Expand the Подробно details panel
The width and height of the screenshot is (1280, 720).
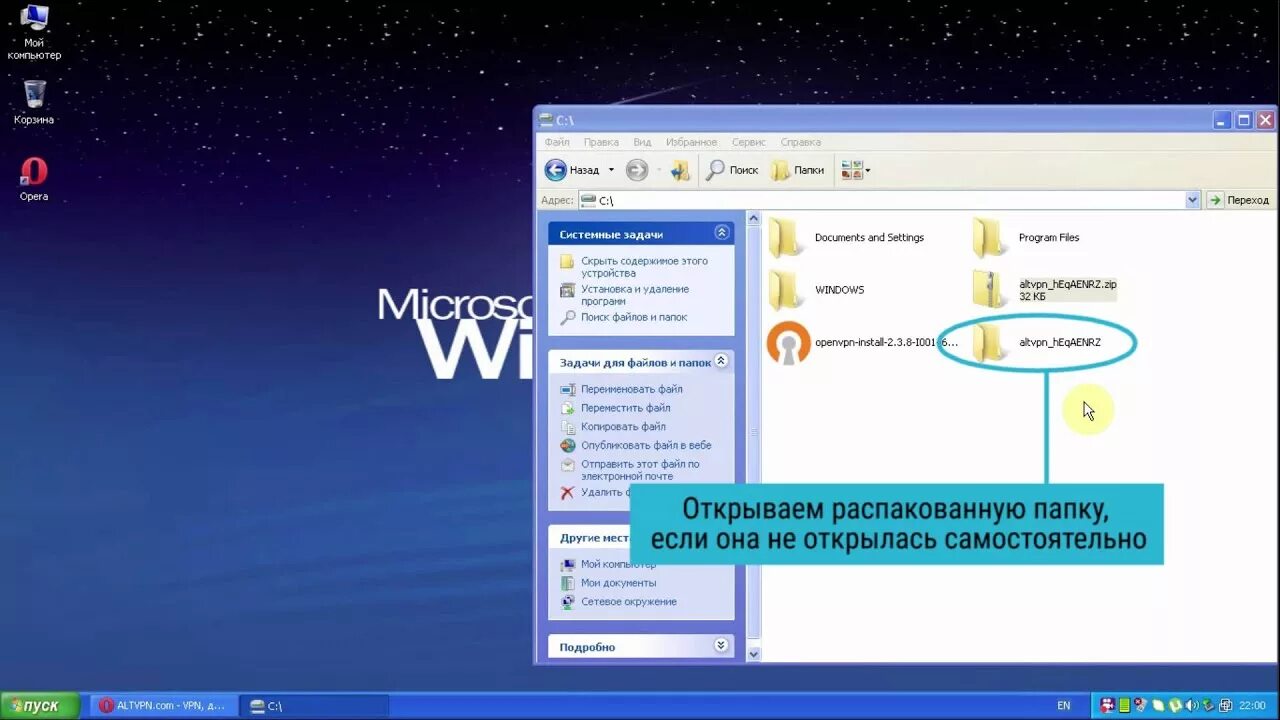(721, 646)
